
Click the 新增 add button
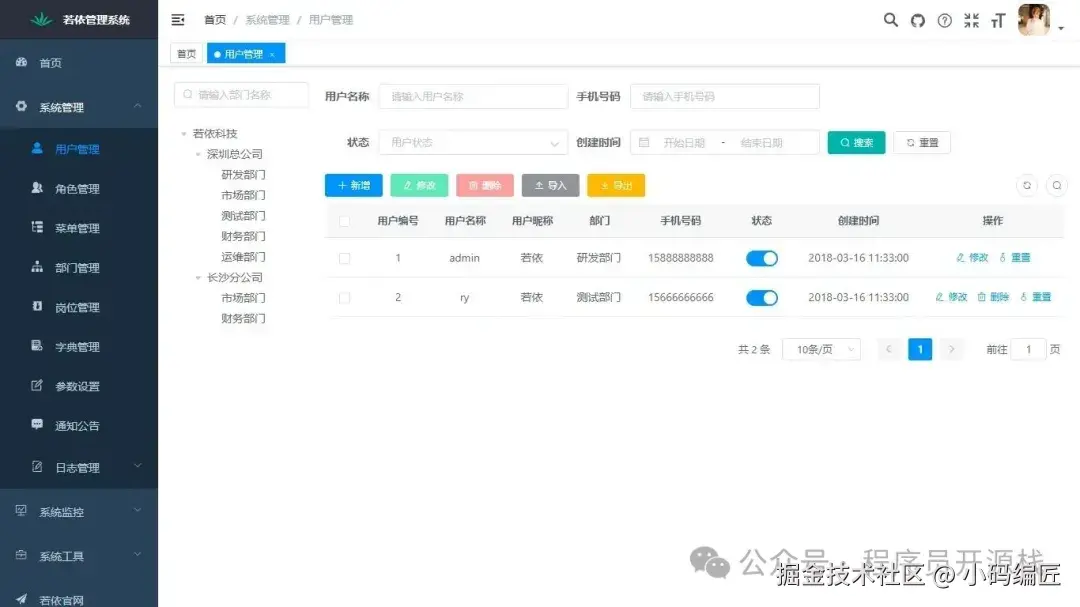(x=353, y=185)
